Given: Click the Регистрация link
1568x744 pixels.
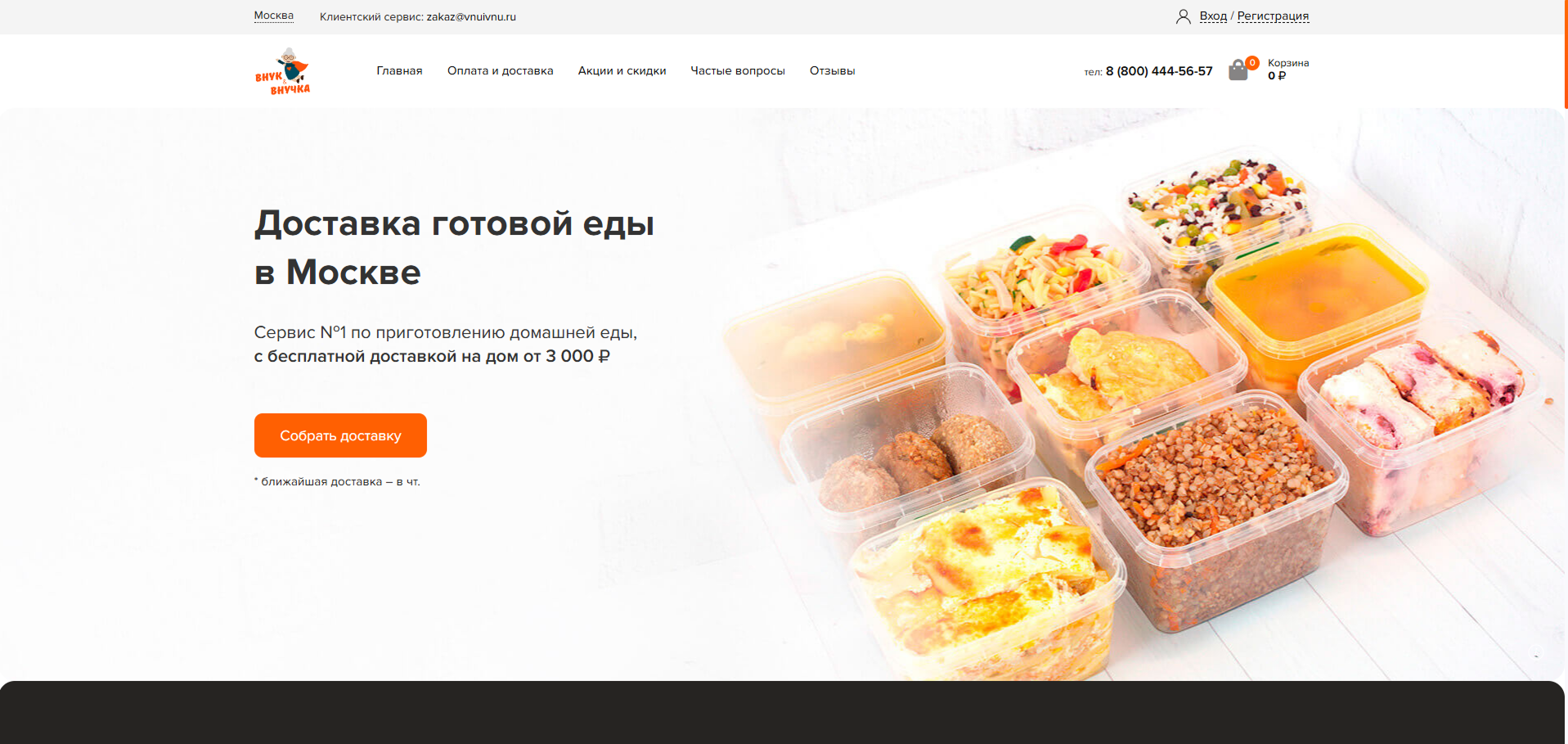Looking at the screenshot, I should tap(1273, 16).
